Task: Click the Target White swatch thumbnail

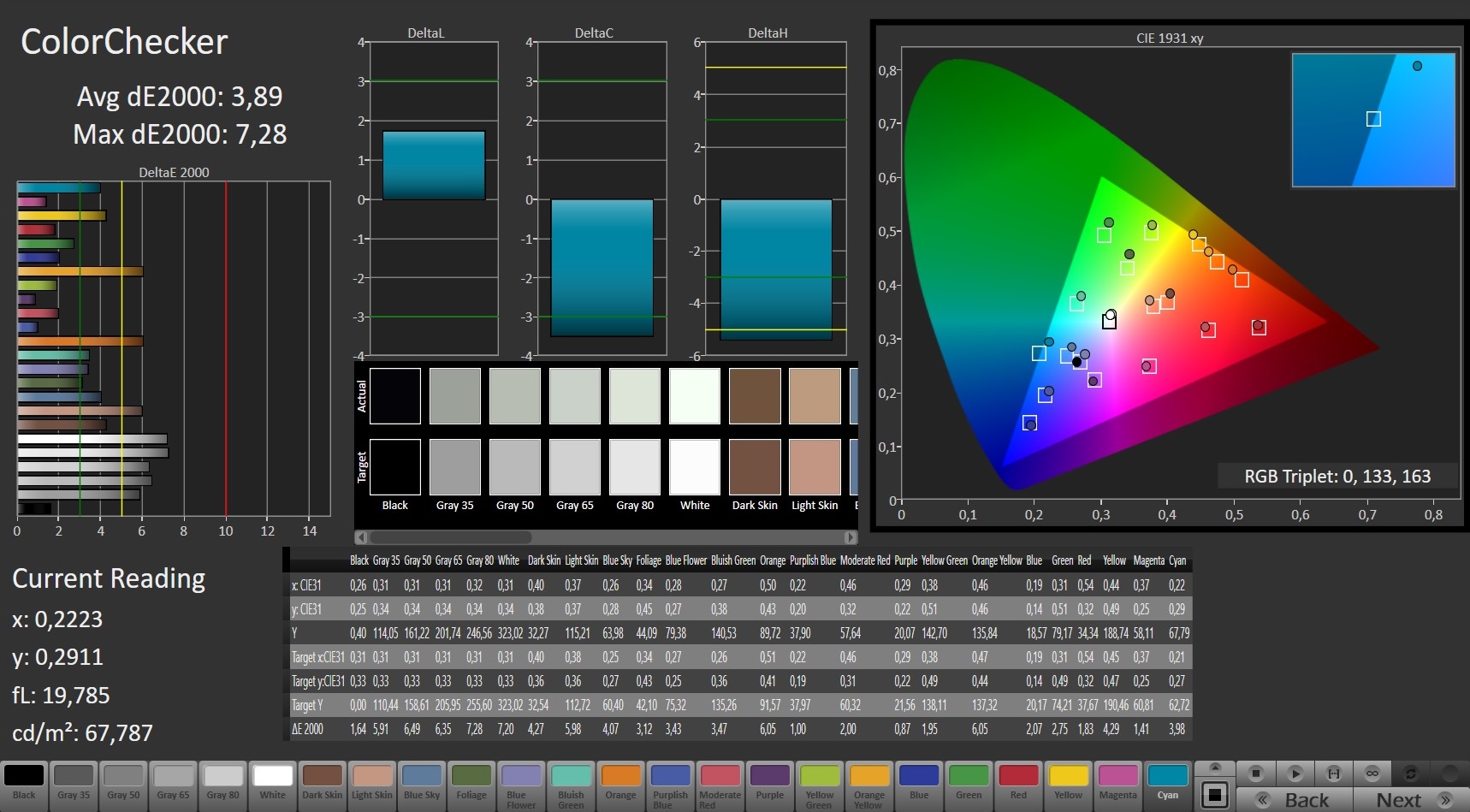Action: tap(694, 467)
